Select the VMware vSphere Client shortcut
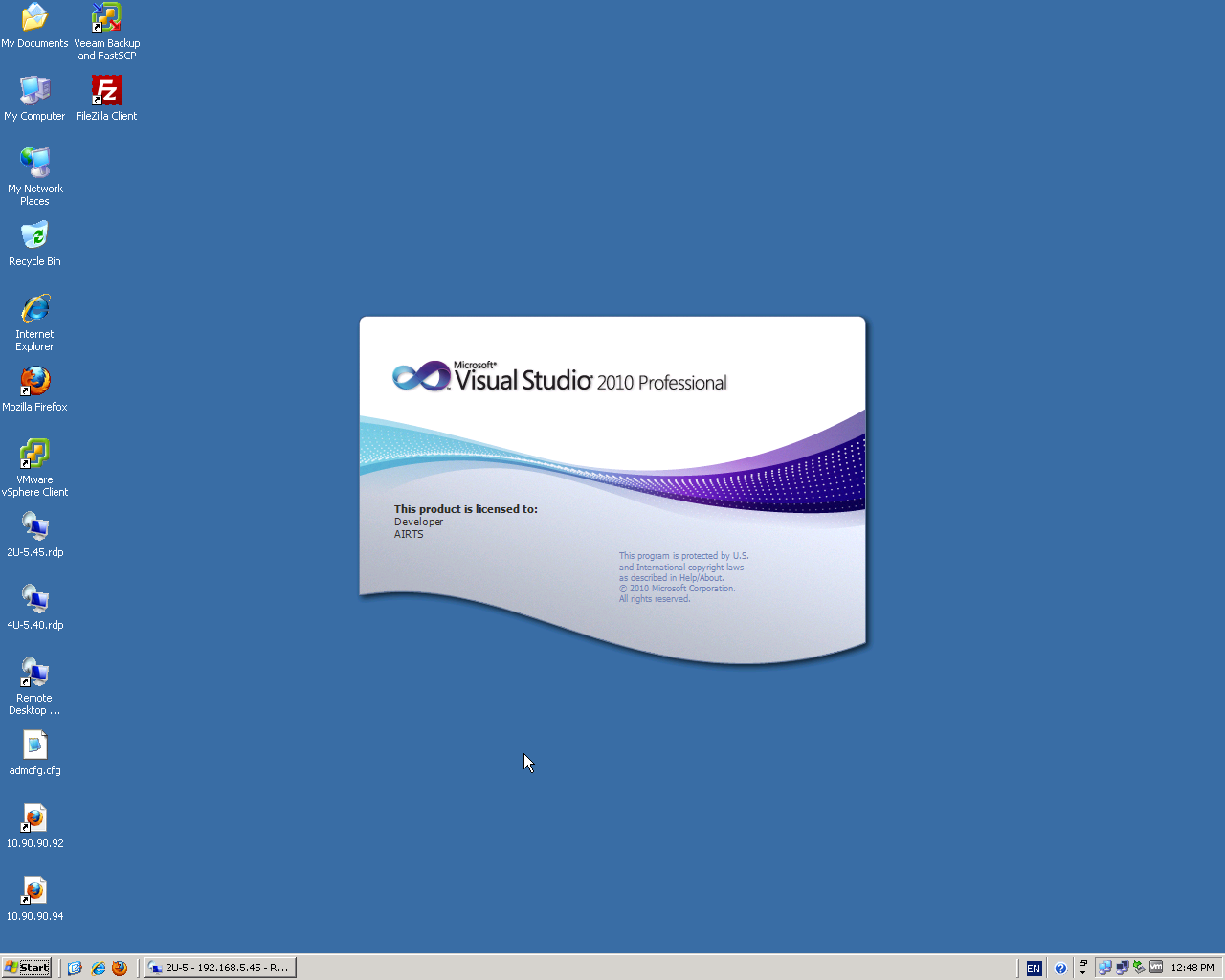Screen dimensions: 1225x980 click(34, 467)
